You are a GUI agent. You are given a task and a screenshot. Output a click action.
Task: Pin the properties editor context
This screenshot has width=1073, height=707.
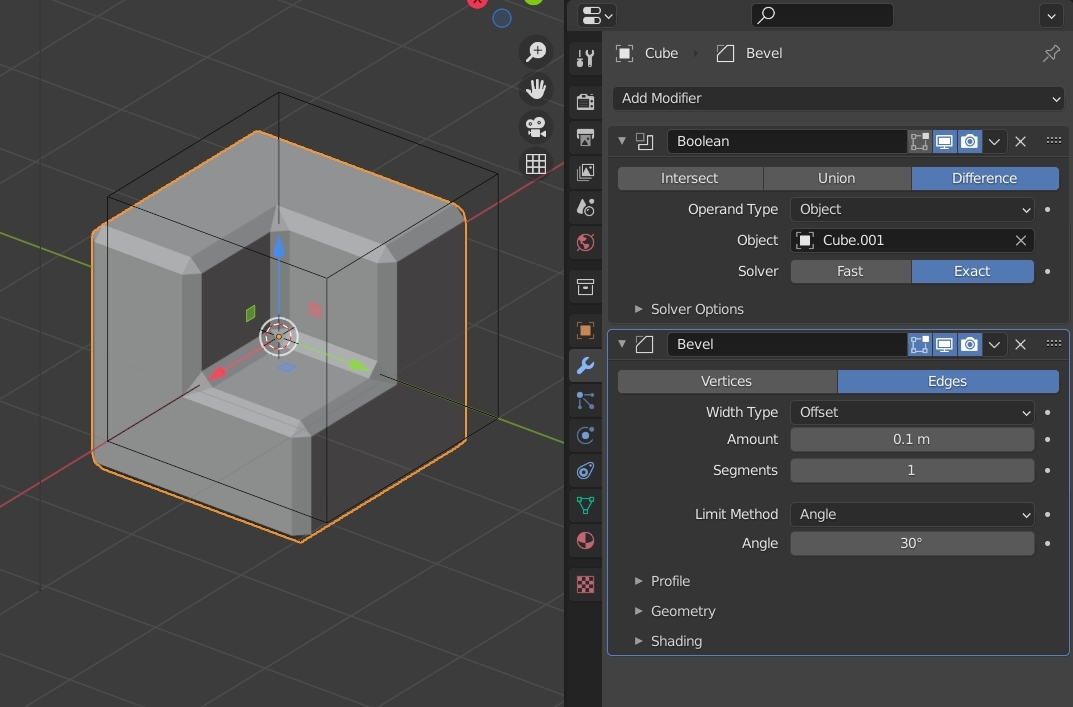(x=1051, y=54)
